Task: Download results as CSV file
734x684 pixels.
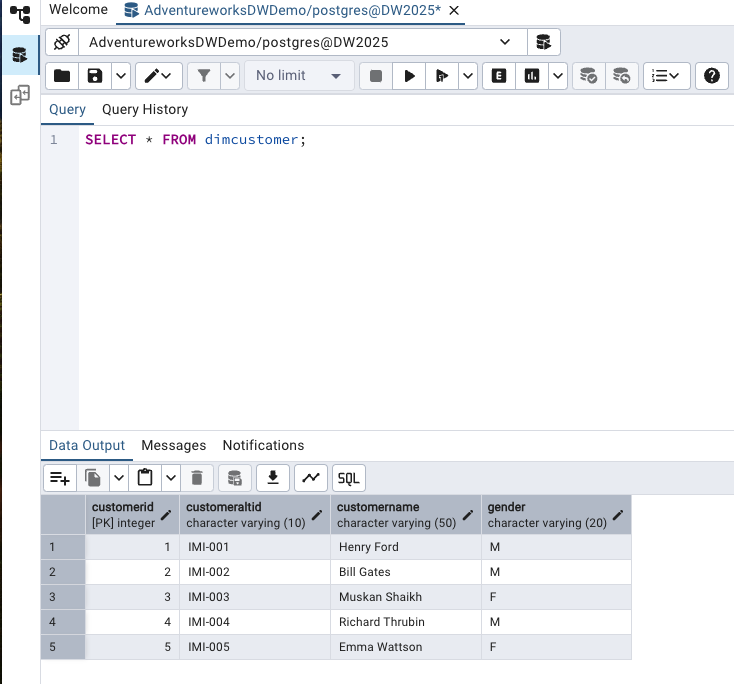Action: click(x=272, y=478)
